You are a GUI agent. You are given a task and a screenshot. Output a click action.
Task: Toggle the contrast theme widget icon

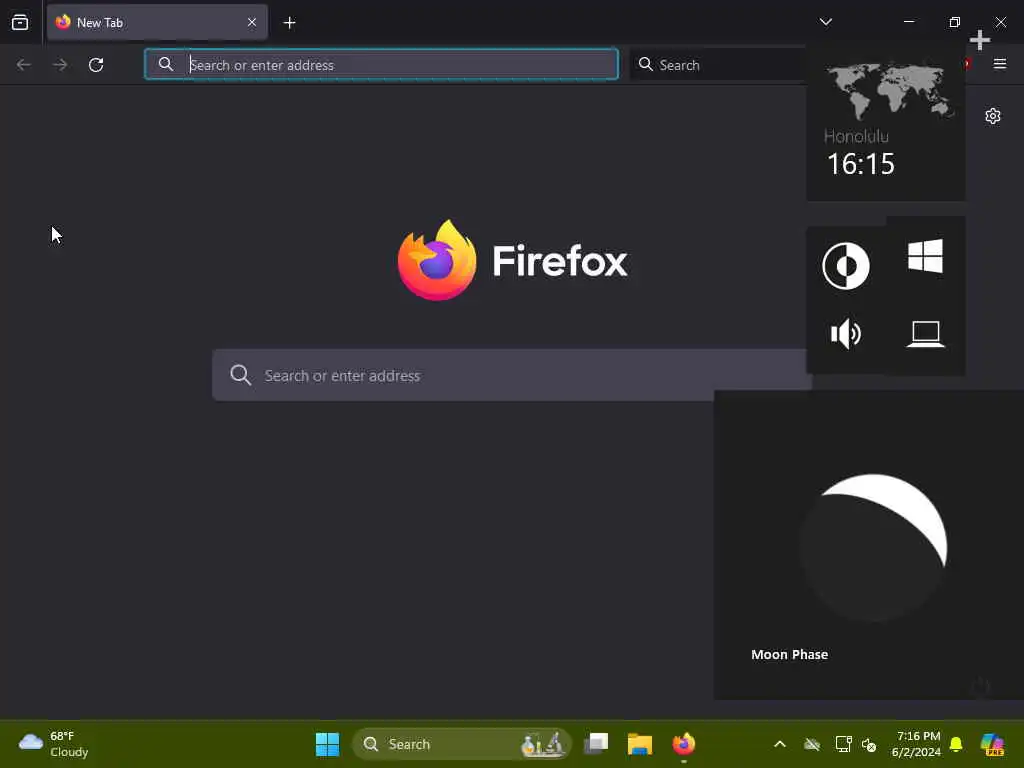point(846,266)
